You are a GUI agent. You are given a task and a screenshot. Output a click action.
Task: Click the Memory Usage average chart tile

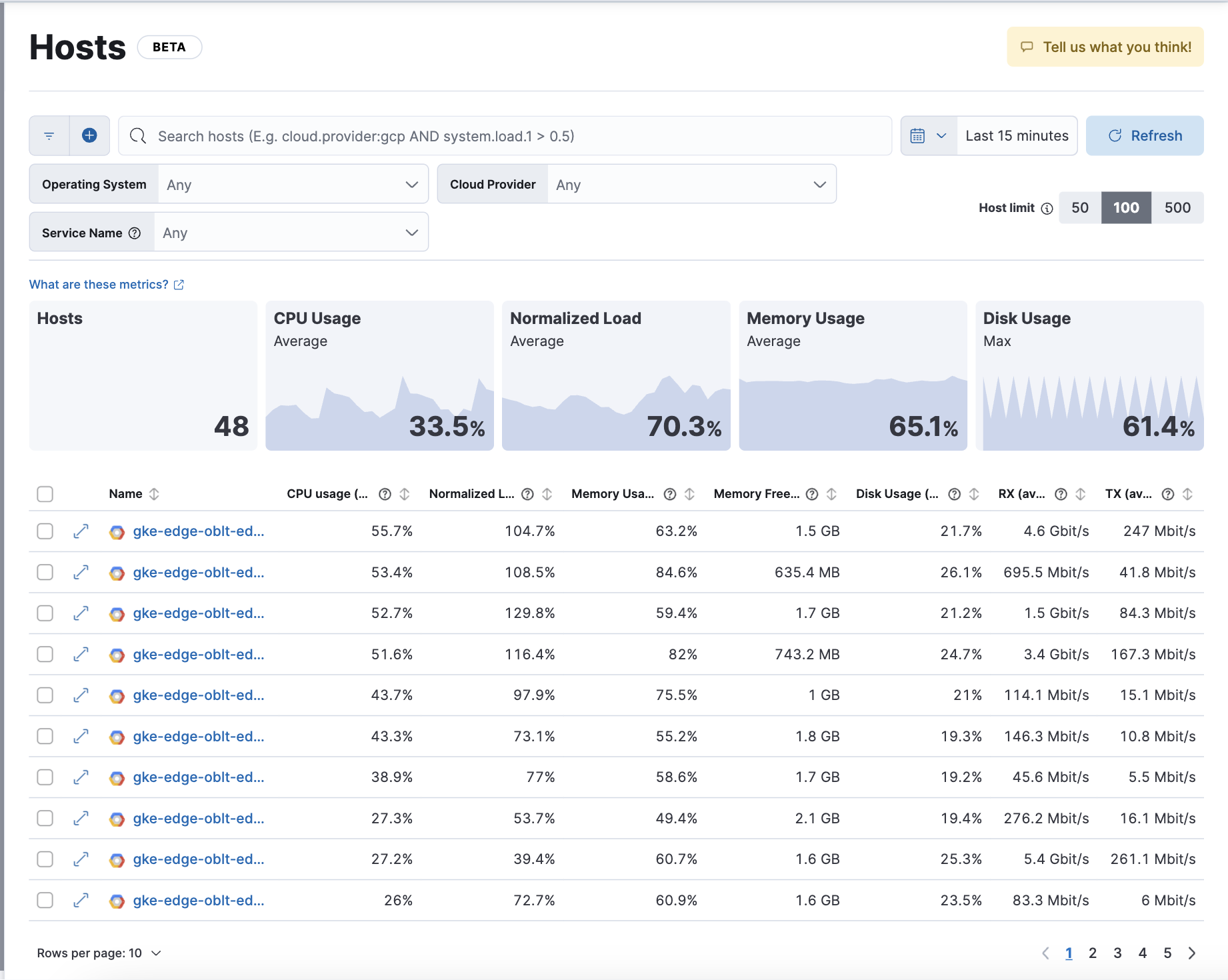click(853, 376)
